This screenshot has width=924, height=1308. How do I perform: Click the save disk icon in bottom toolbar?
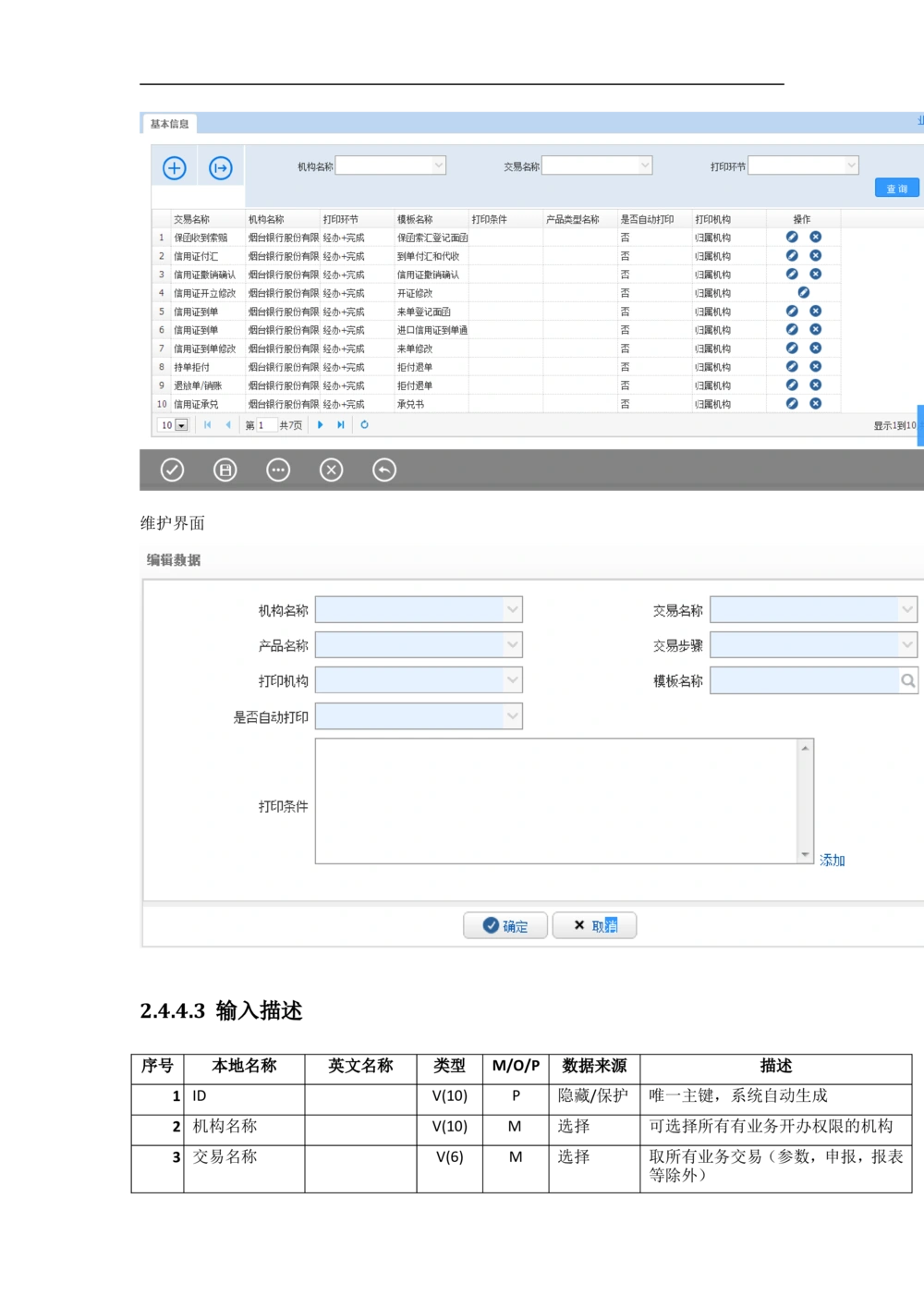tap(225, 471)
